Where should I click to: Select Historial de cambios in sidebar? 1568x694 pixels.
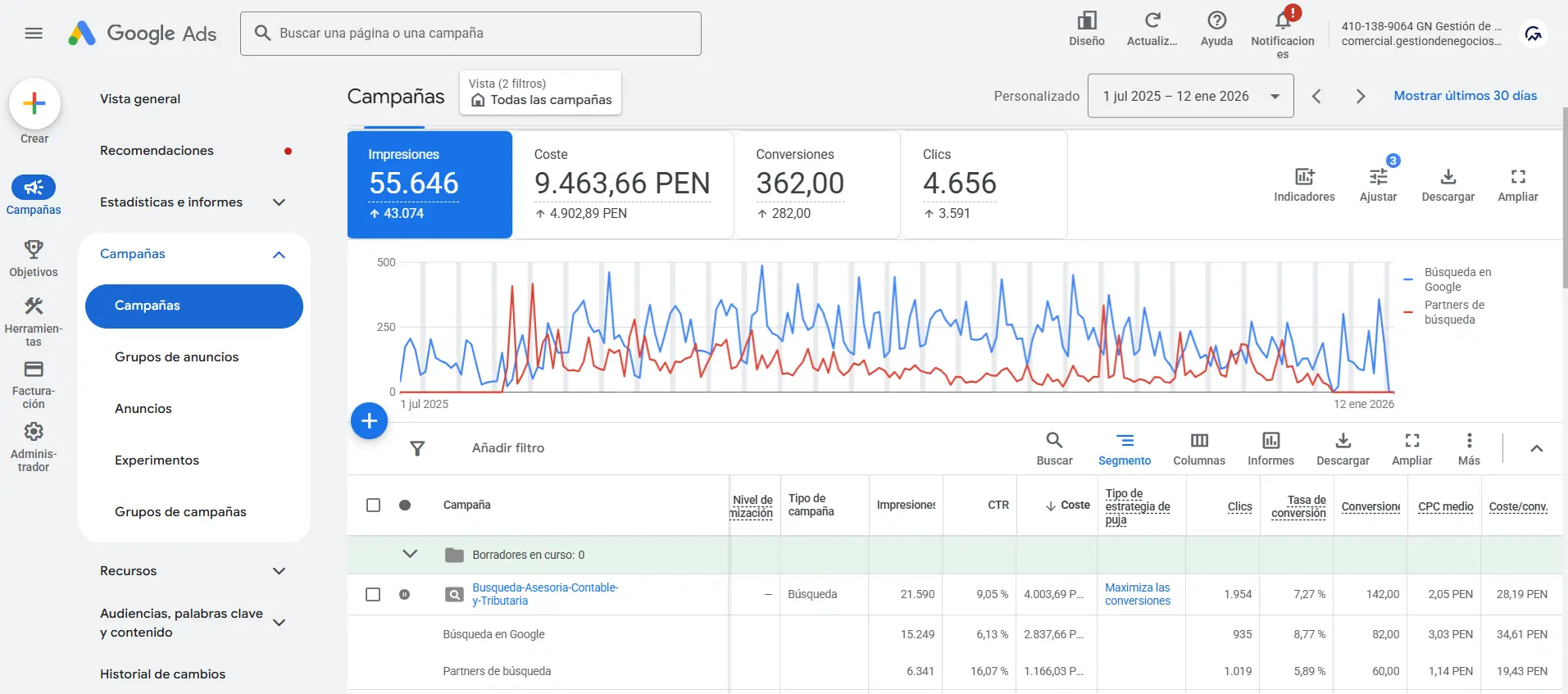pos(162,674)
